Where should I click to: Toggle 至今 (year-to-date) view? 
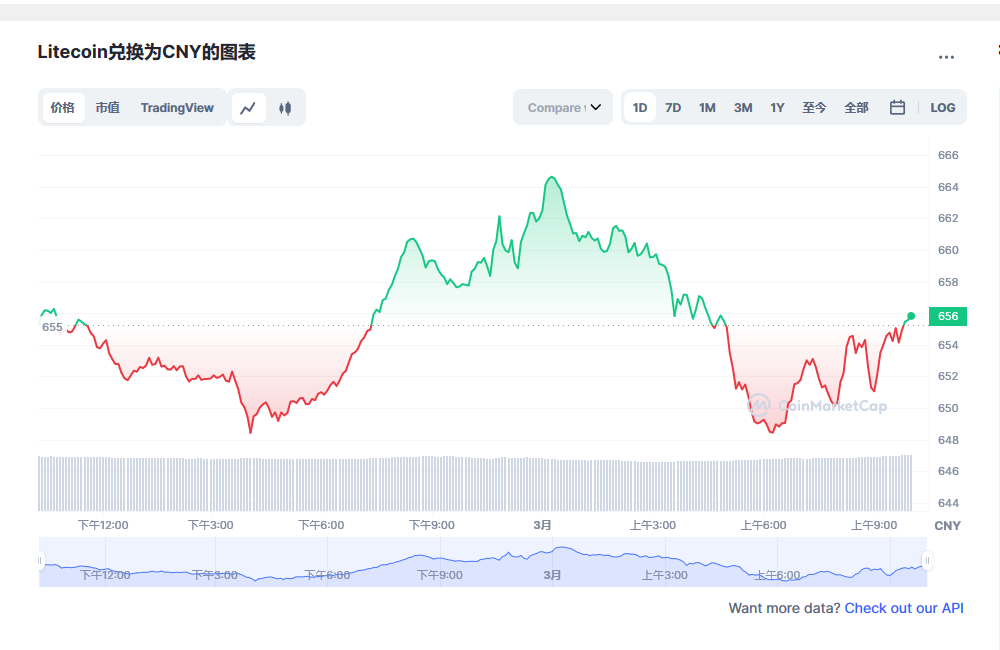point(814,107)
